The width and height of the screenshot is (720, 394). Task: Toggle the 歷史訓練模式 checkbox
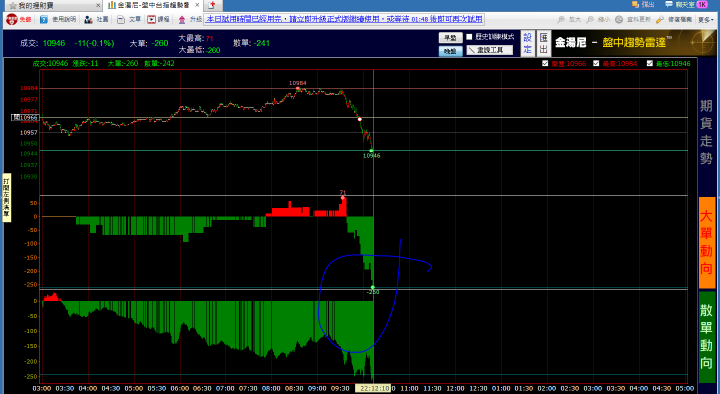[469, 37]
